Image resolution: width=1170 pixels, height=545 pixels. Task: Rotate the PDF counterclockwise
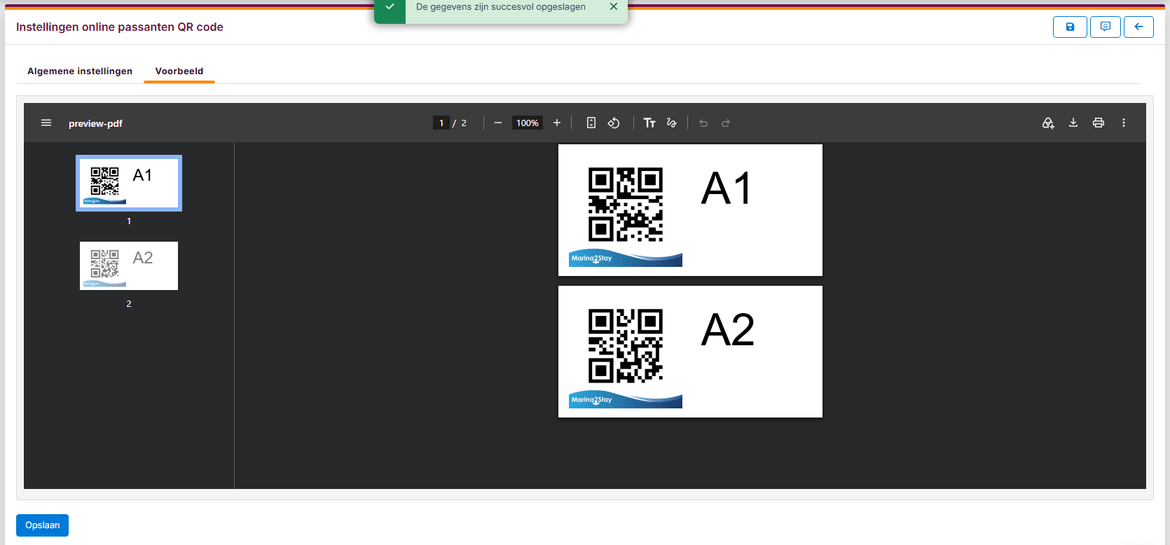(613, 122)
